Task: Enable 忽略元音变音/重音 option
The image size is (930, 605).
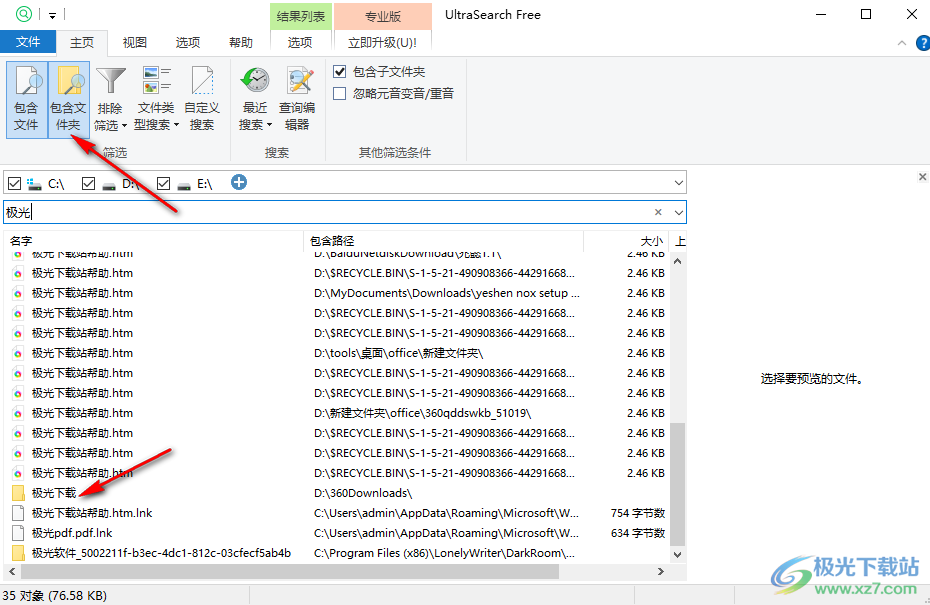Action: tap(338, 94)
